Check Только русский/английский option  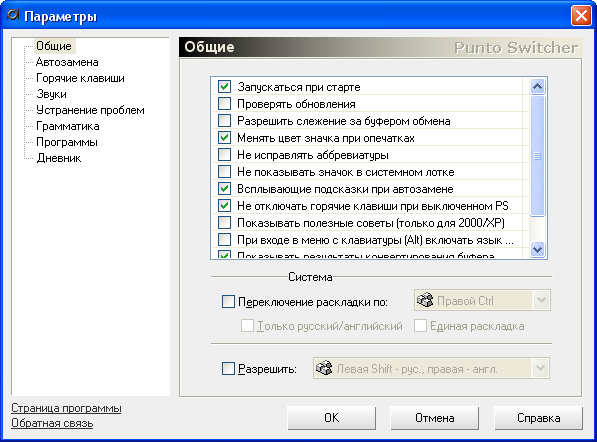(247, 326)
